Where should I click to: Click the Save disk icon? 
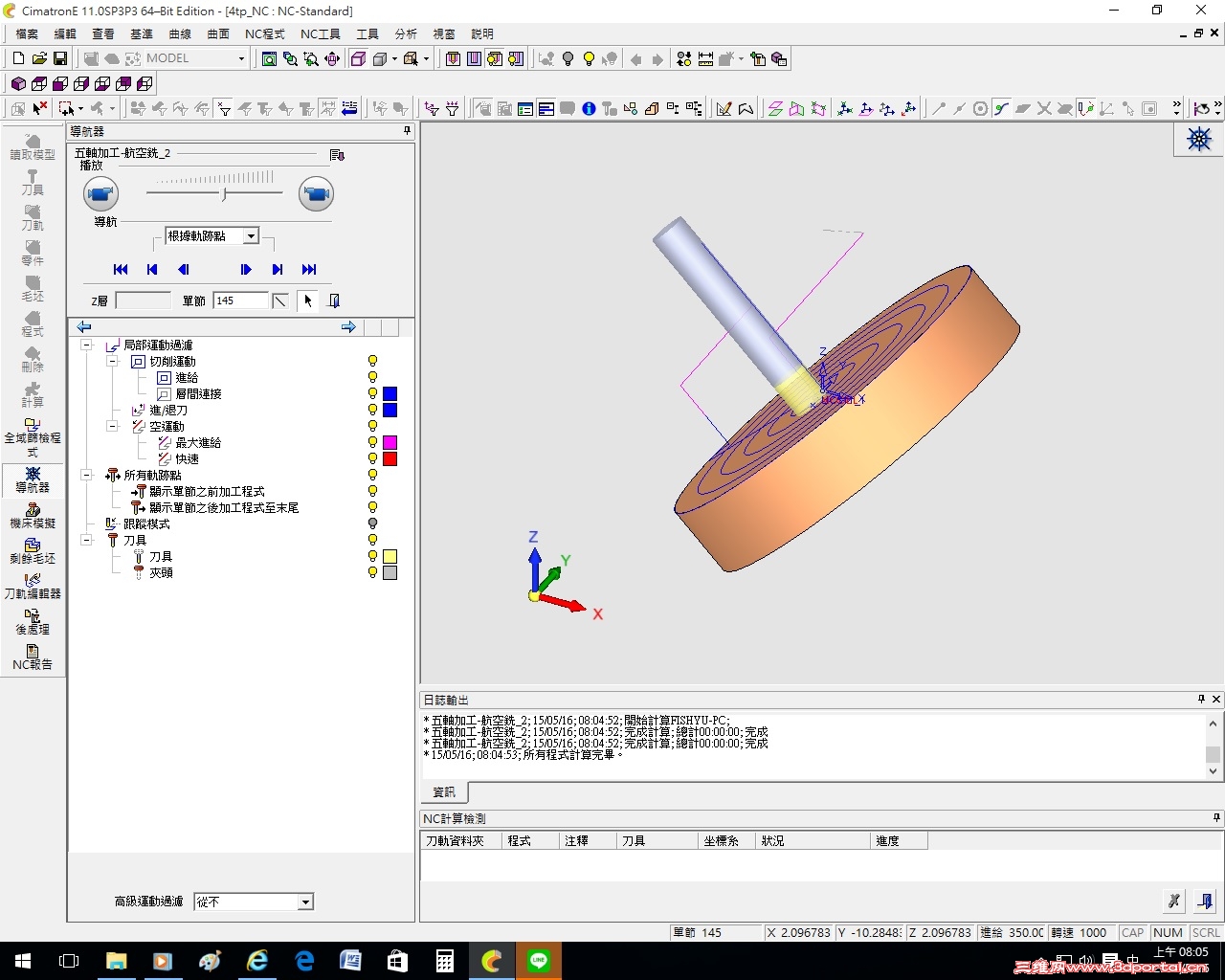(x=59, y=58)
